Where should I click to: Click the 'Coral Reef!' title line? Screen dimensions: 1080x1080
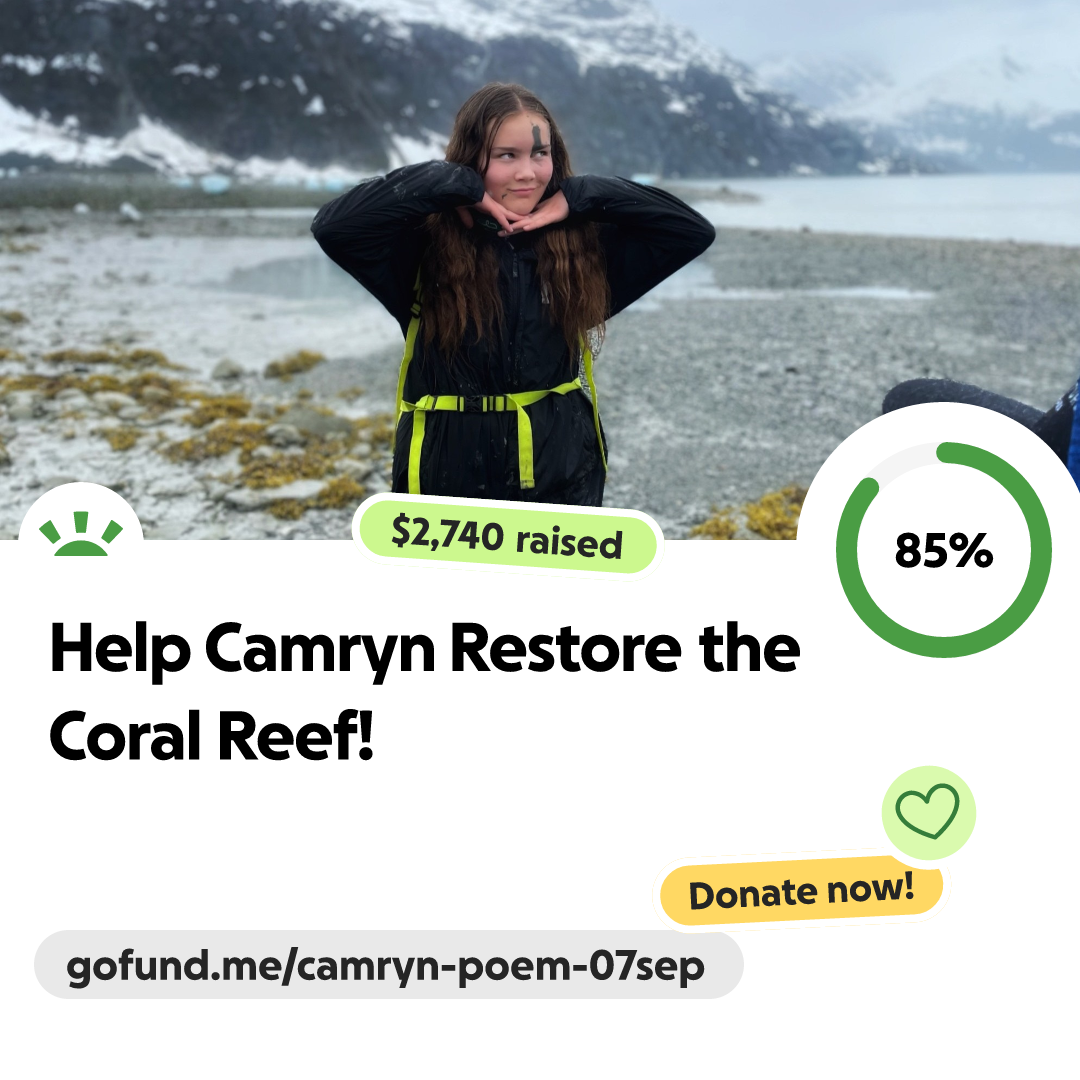coord(211,736)
